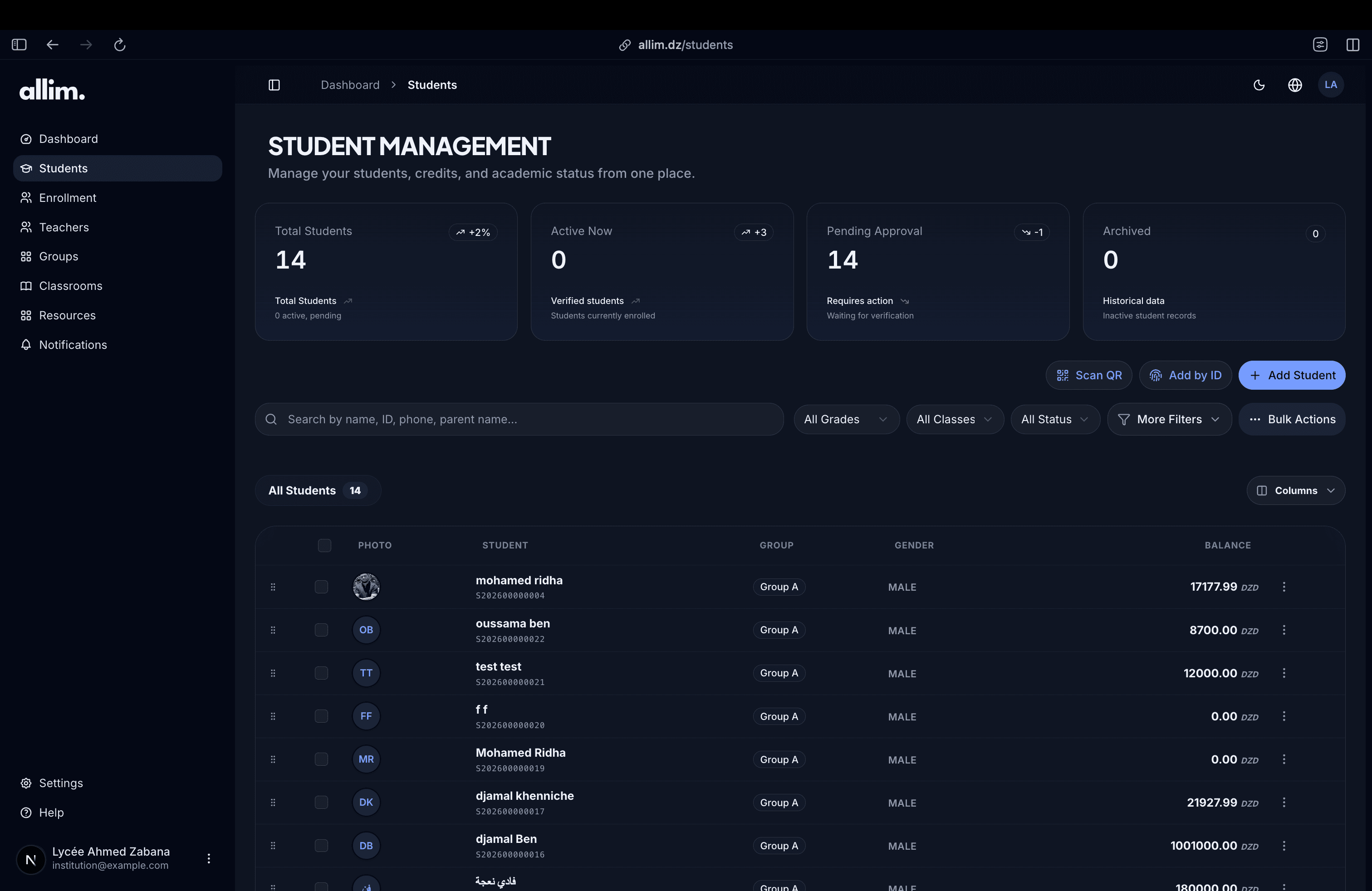Click the browser address bar URL
The image size is (1372, 891).
[685, 45]
